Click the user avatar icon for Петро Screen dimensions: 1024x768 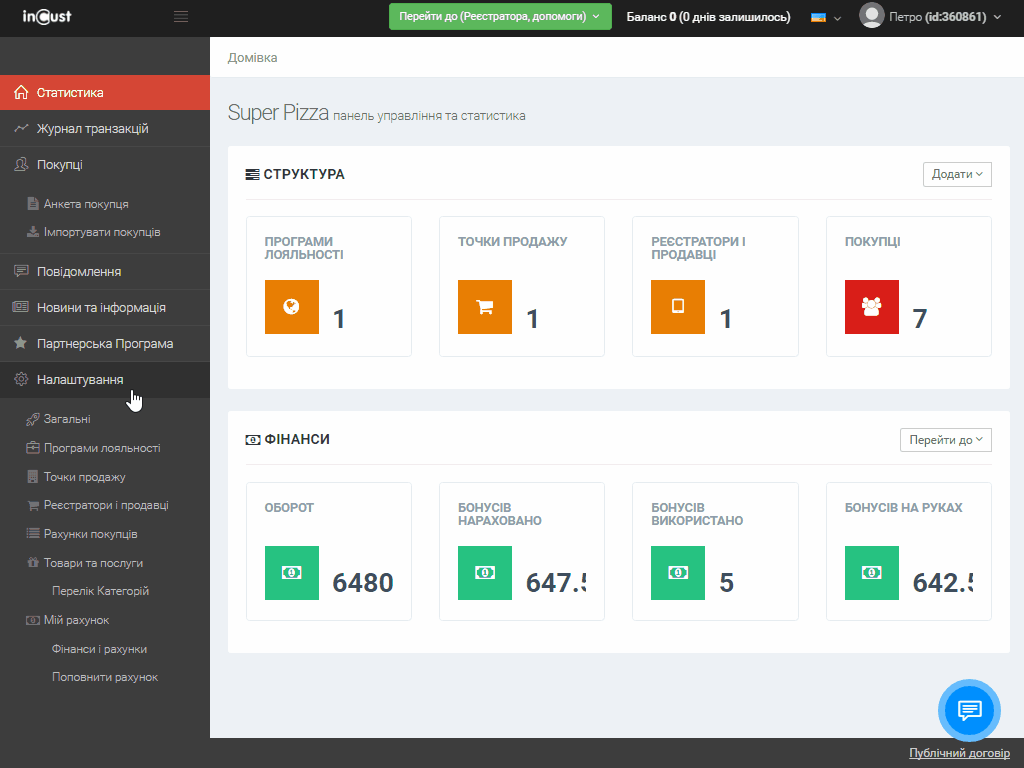coord(871,16)
